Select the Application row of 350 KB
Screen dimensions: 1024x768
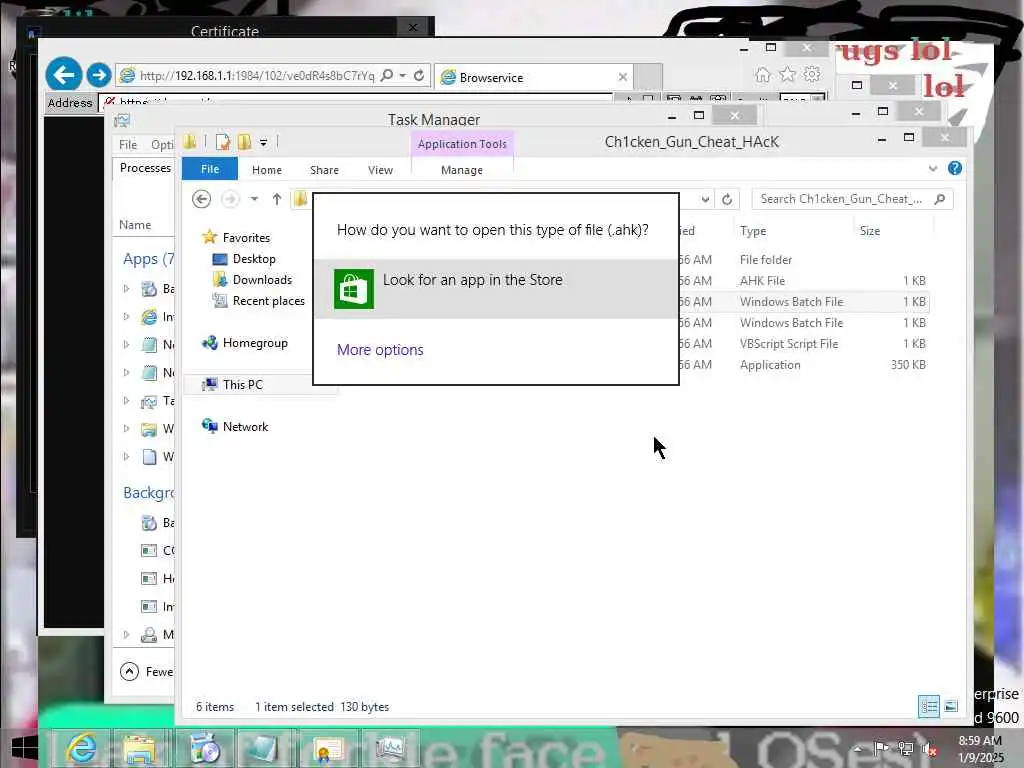(802, 364)
